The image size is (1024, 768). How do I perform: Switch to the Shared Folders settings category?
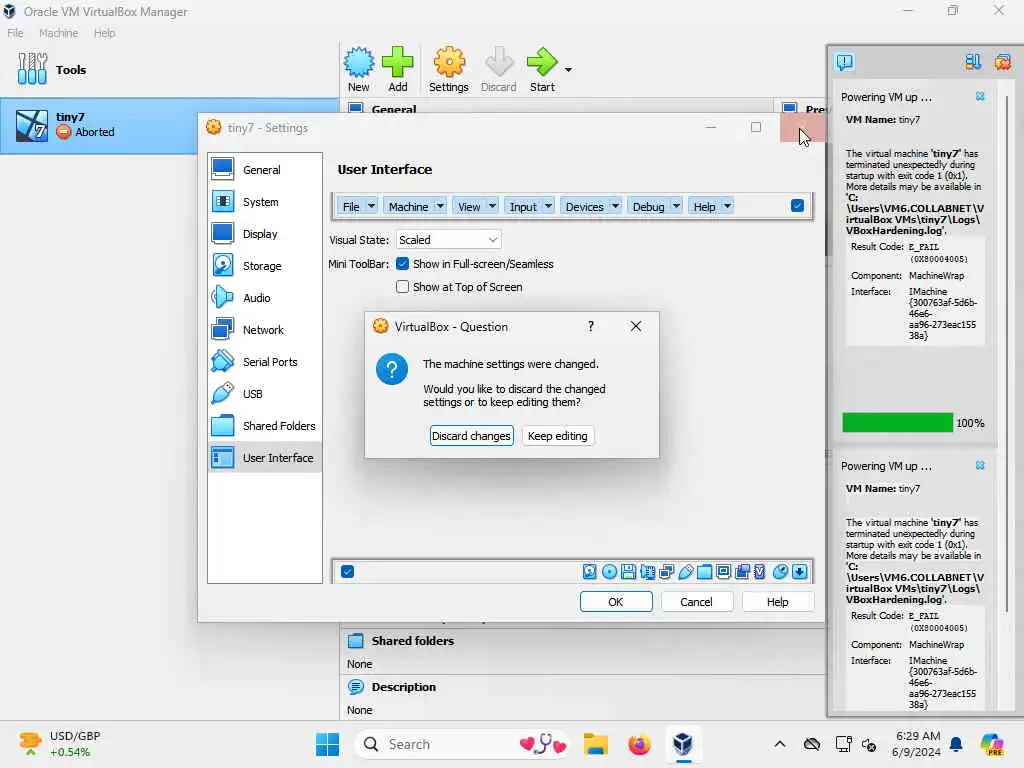pos(265,426)
